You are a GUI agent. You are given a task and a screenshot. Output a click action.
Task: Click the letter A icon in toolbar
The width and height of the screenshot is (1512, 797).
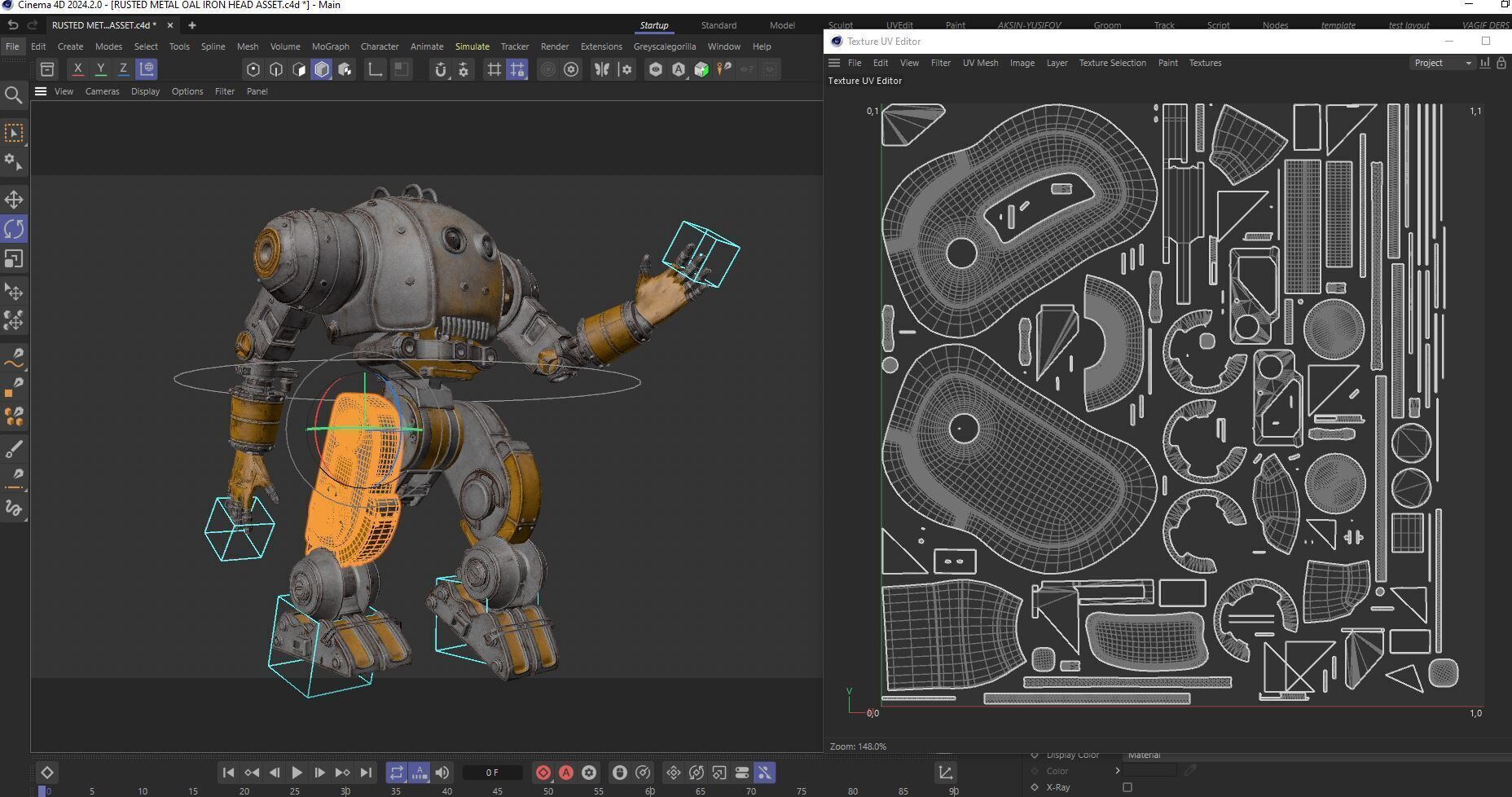tap(679, 69)
